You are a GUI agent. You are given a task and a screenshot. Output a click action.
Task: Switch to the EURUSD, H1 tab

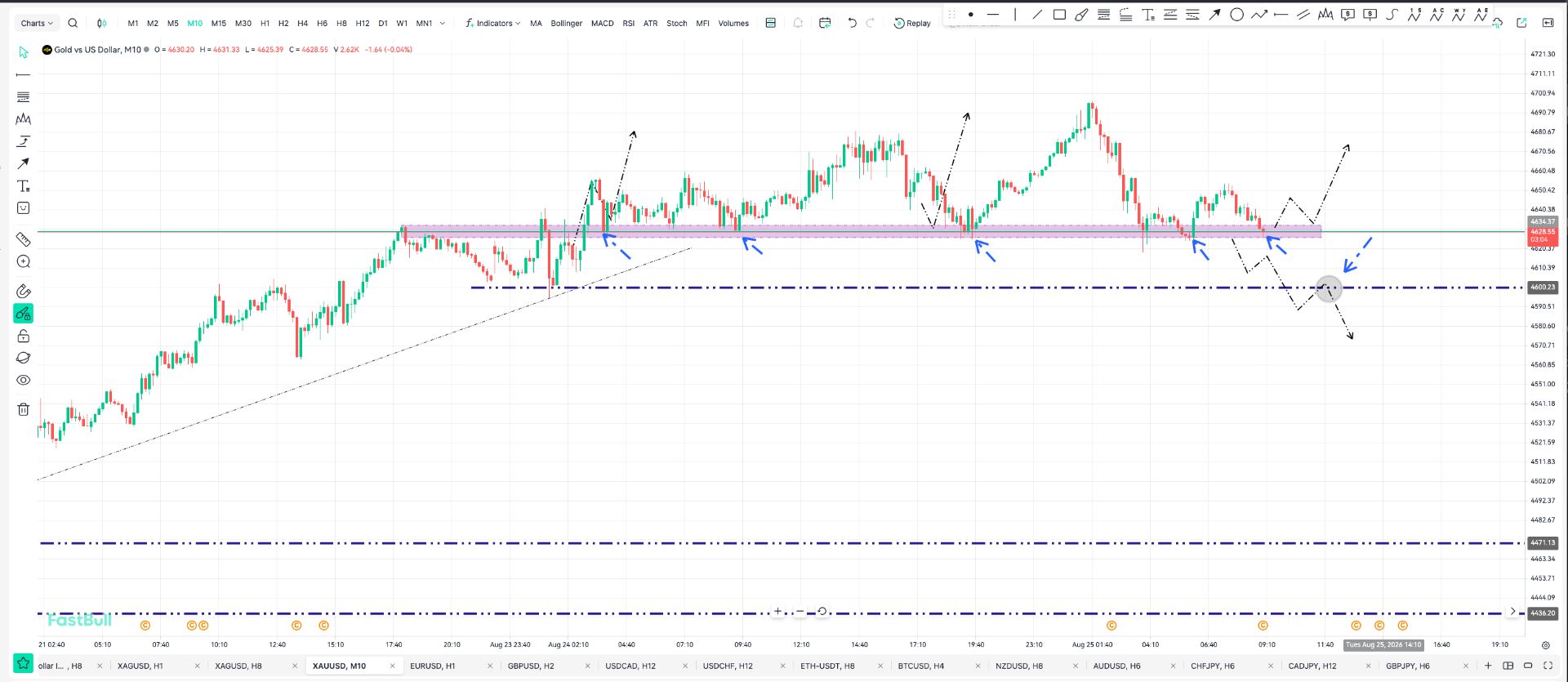(433, 666)
